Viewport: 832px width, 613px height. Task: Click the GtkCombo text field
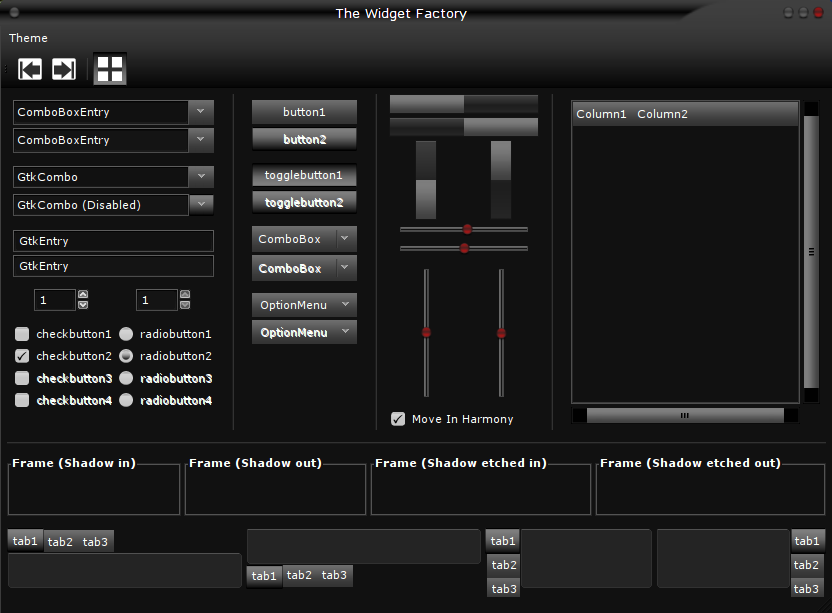(x=100, y=177)
